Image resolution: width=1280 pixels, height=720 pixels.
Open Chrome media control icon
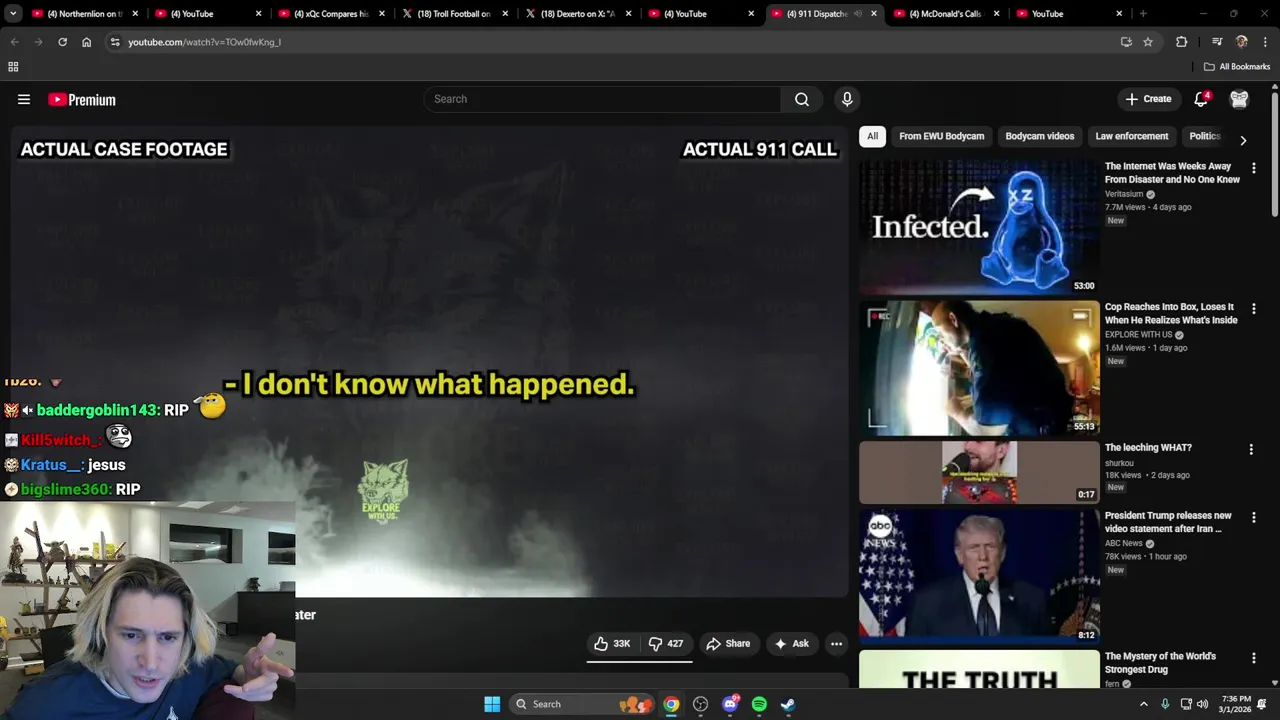tap(1217, 42)
